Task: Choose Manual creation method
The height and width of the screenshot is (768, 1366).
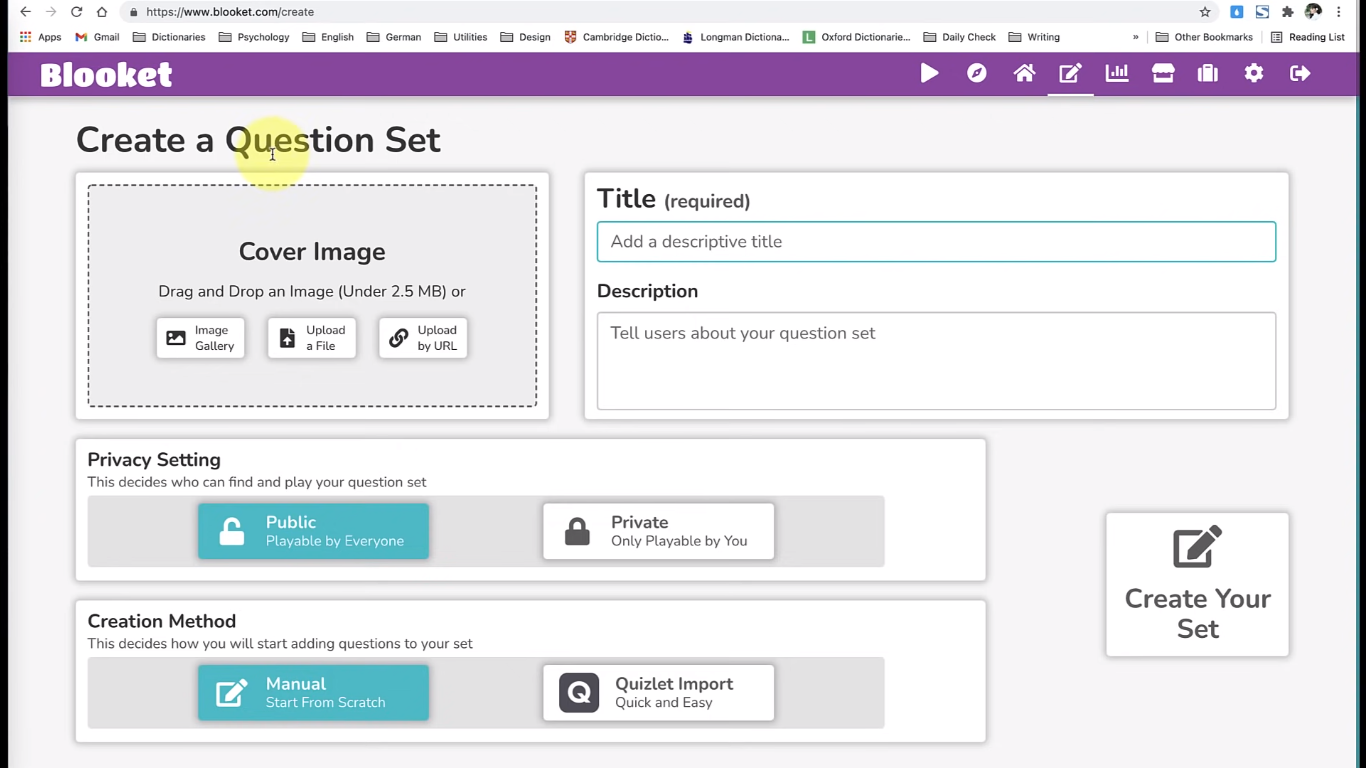Action: coord(313,693)
